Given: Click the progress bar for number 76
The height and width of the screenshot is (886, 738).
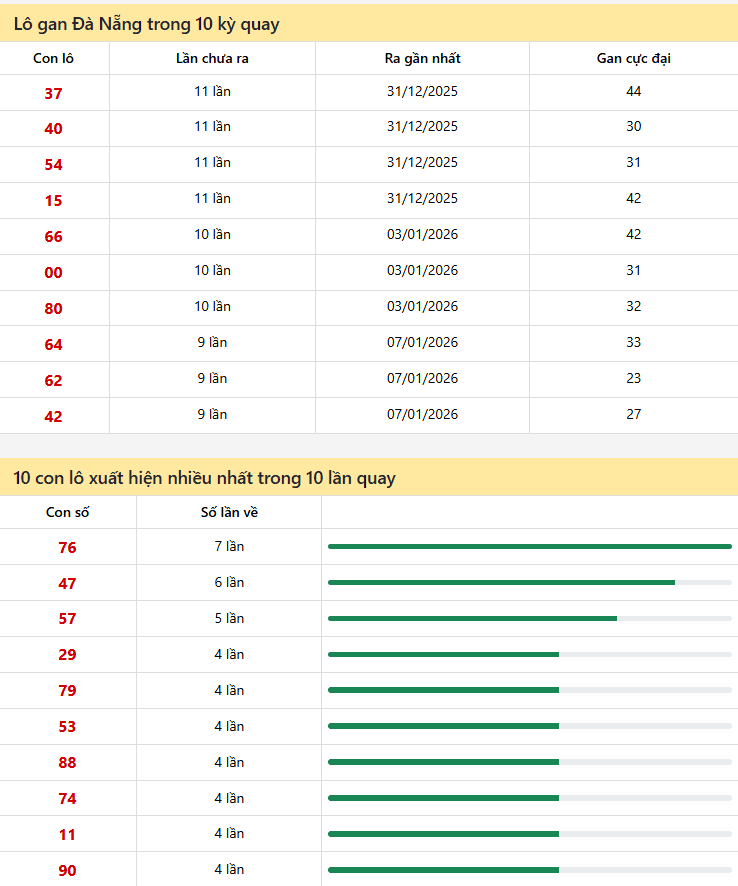Looking at the screenshot, I should 529,547.
